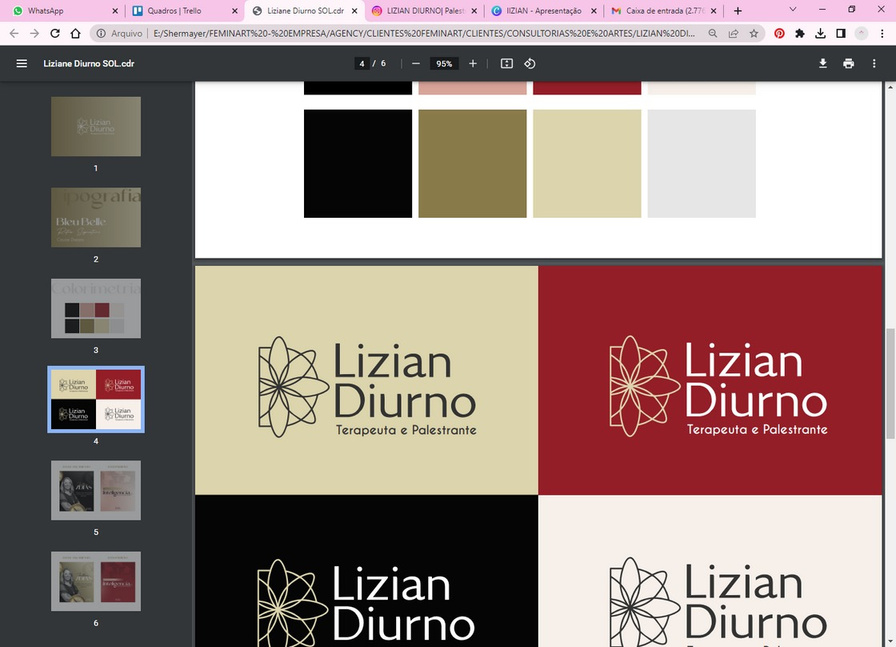Screen dimensions: 896x647
Task: Toggle the PDF sidebar menu button
Action: (21, 63)
